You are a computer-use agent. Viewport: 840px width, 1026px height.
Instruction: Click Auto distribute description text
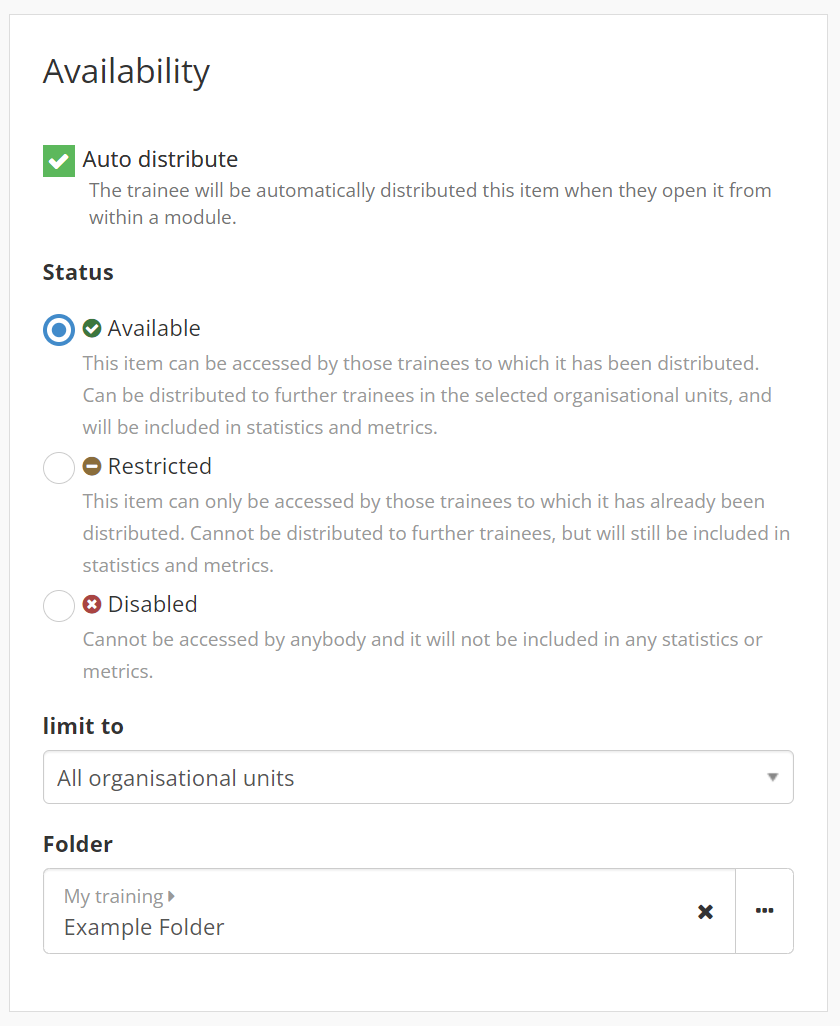[x=430, y=204]
